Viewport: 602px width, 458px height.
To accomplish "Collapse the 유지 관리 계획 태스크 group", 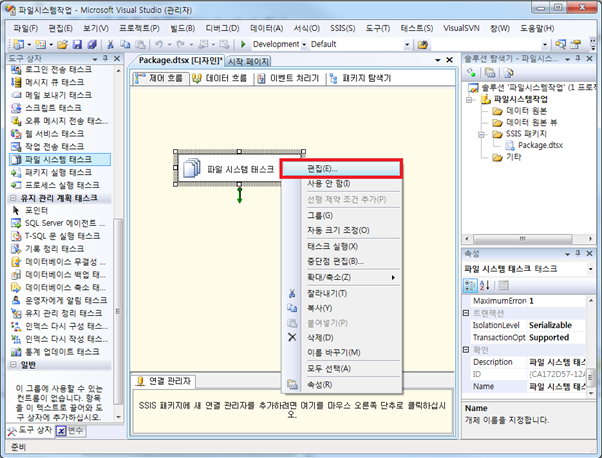I will [13, 198].
